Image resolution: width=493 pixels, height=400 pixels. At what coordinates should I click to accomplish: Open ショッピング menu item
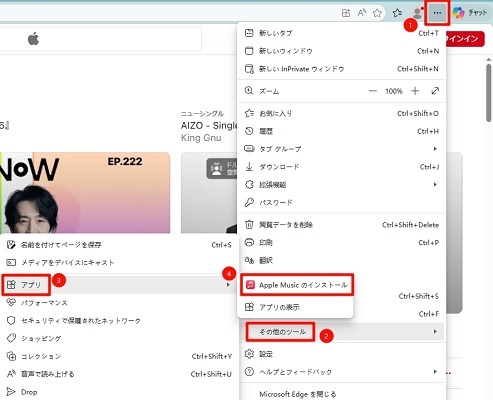(119, 338)
